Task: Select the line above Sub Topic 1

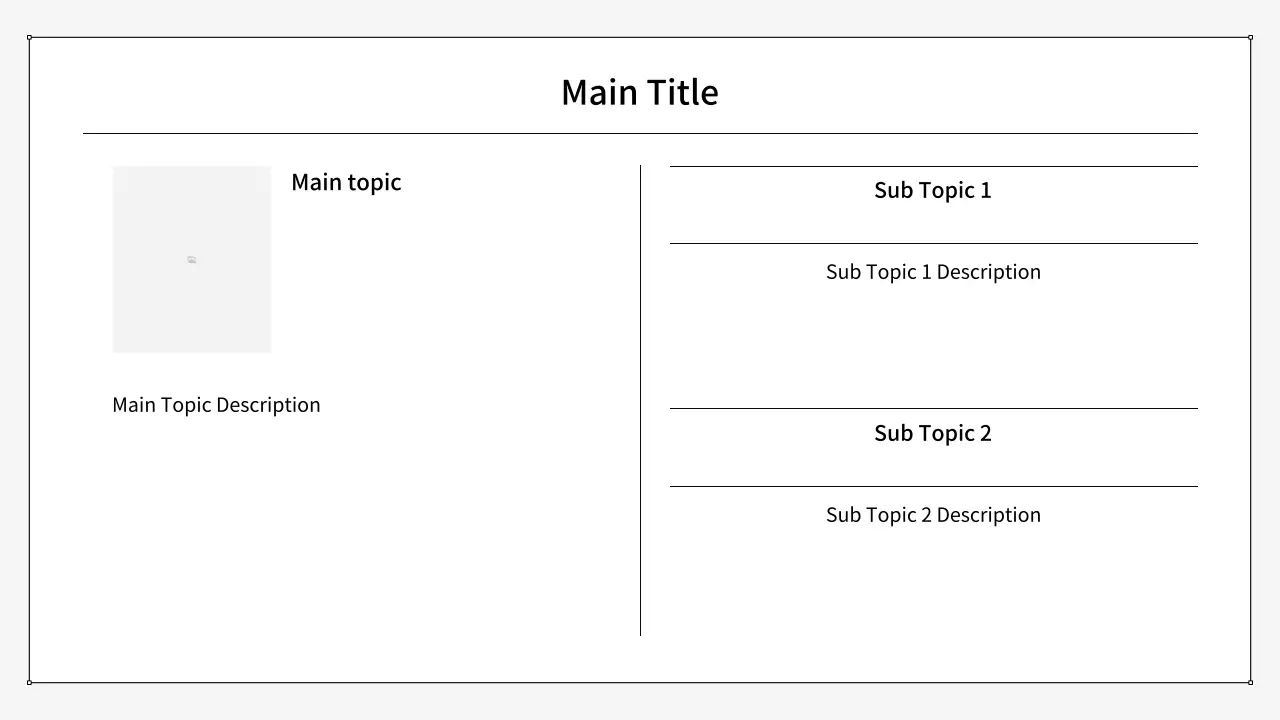Action: [x=933, y=166]
